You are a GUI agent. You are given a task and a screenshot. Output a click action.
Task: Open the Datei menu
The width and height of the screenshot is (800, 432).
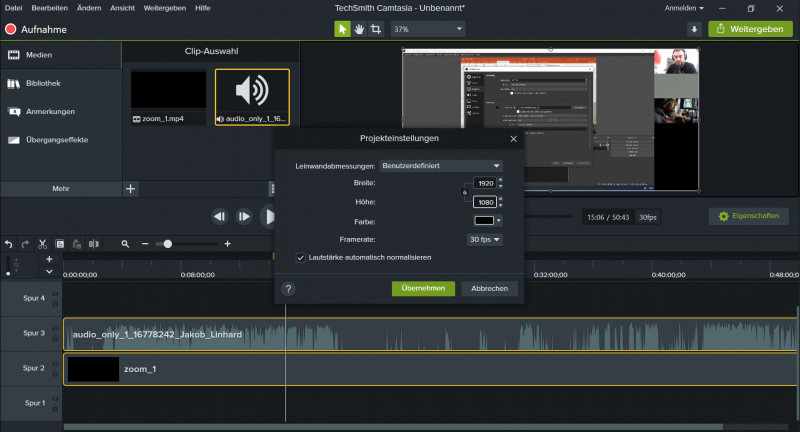[x=14, y=8]
